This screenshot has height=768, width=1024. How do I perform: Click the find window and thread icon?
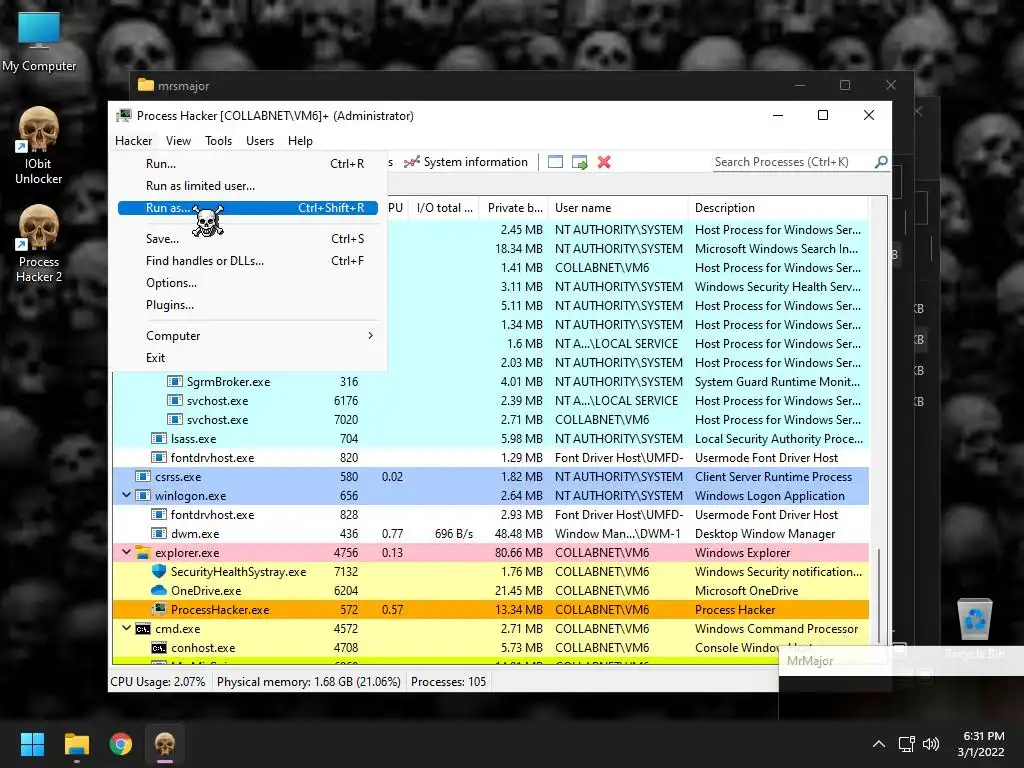pos(579,162)
